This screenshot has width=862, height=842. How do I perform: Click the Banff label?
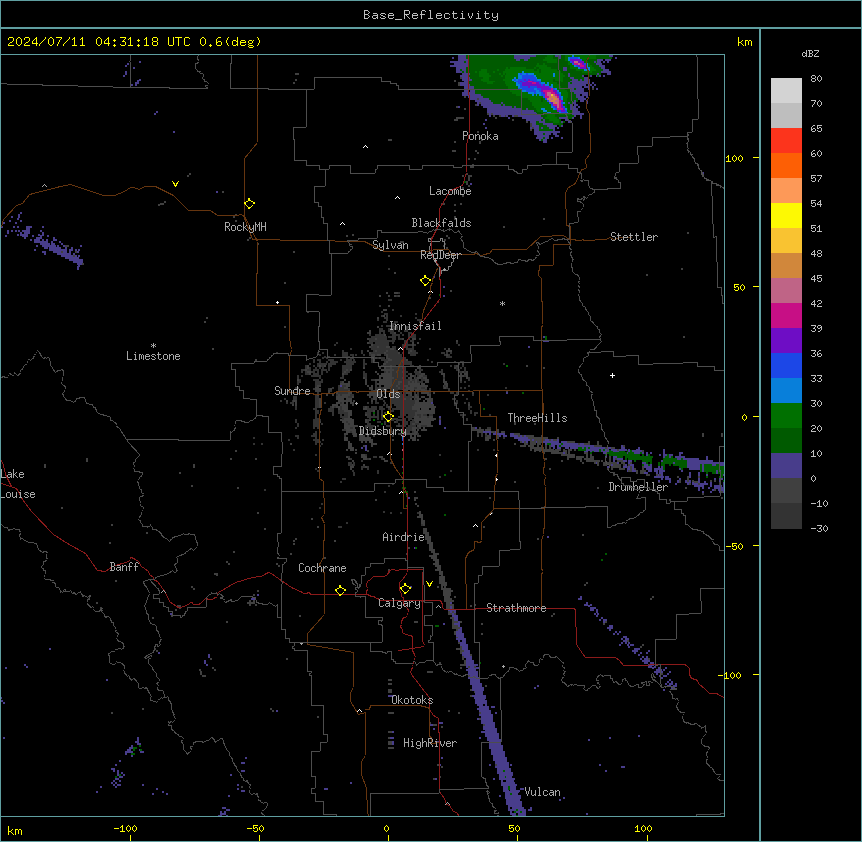click(124, 567)
